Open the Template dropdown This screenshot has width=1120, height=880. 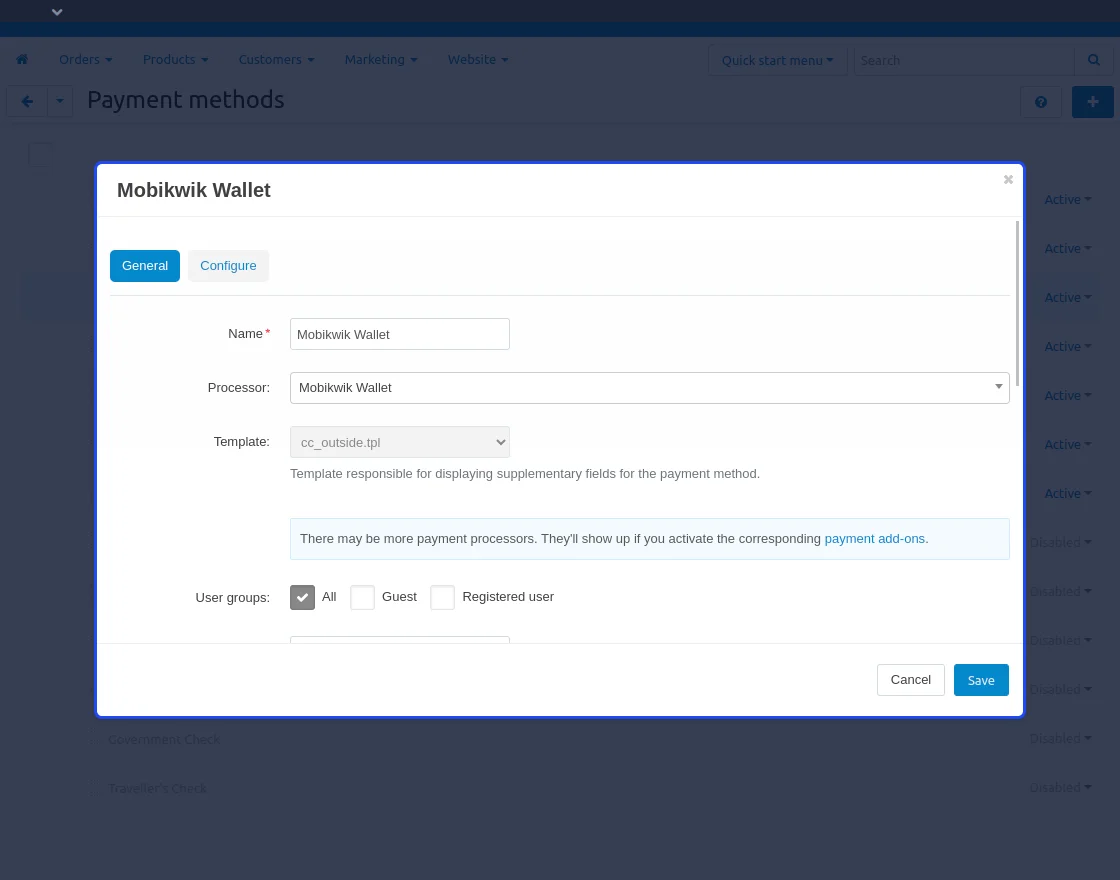point(399,442)
